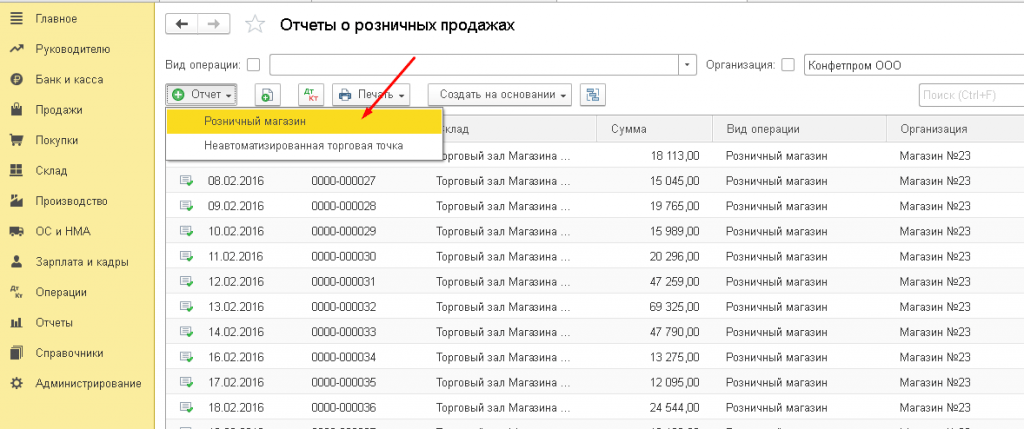Click the Зарплата и кадры person icon

coord(16,262)
